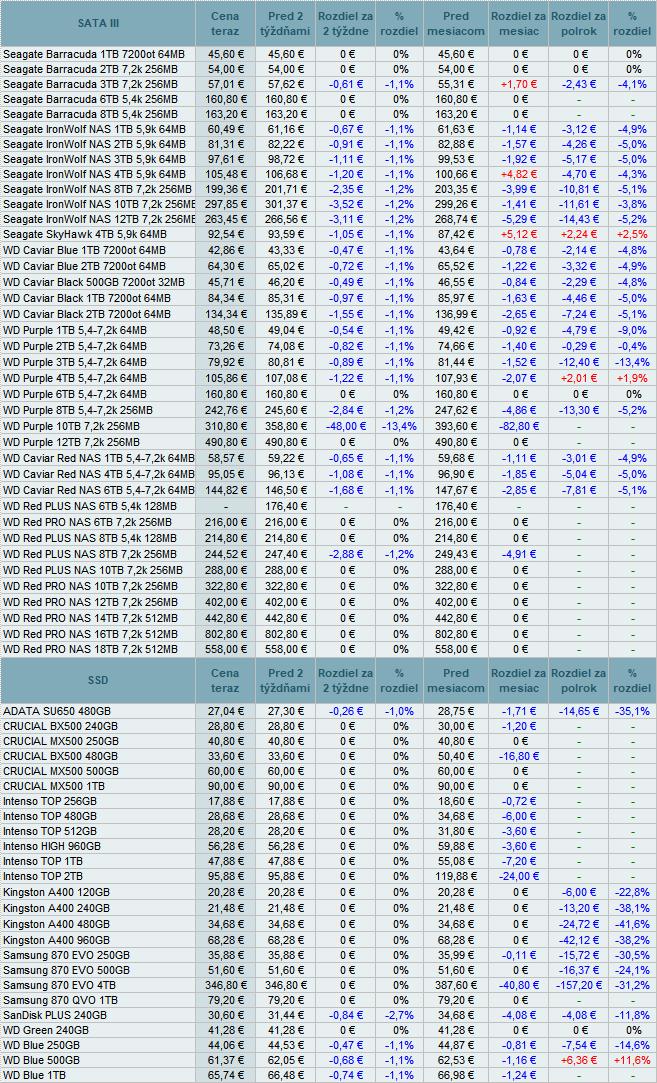Select "Cena teraz" header in SATA III section
The image size is (657, 1083).
click(225, 23)
